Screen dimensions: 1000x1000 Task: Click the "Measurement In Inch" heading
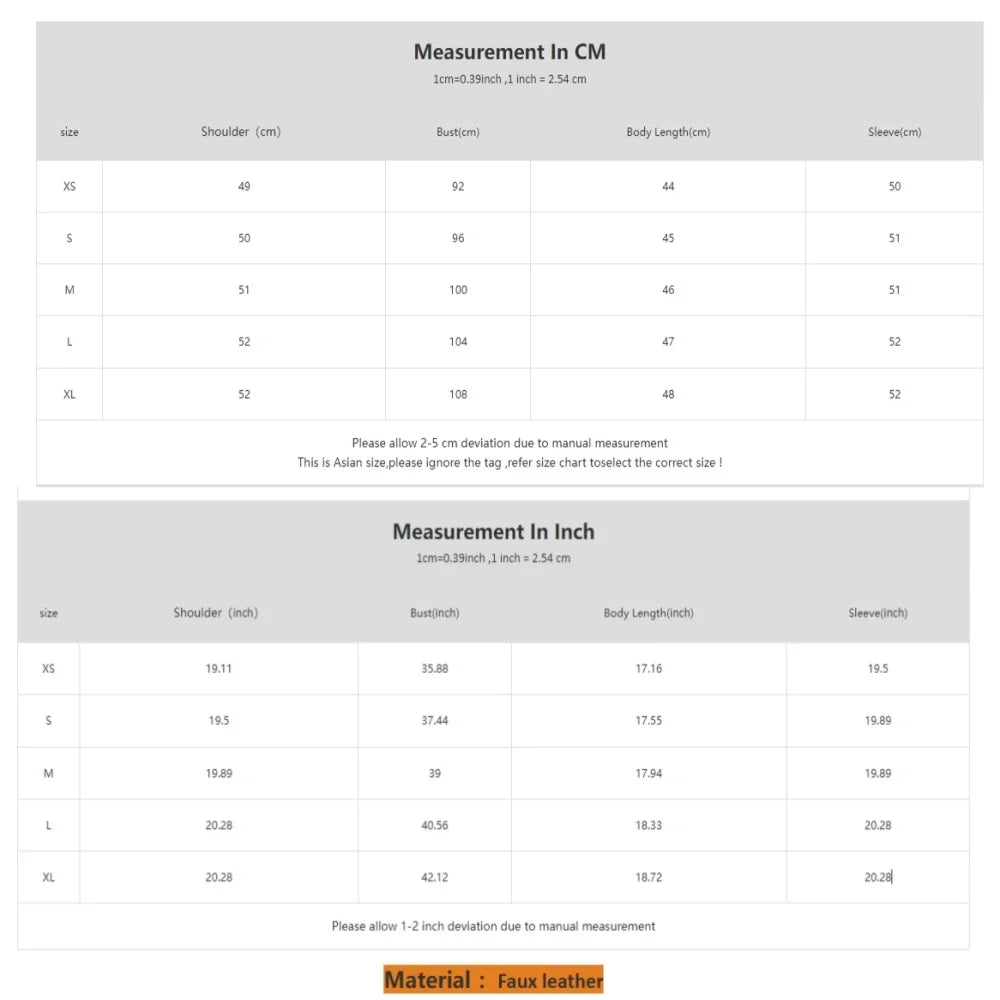[x=493, y=532]
